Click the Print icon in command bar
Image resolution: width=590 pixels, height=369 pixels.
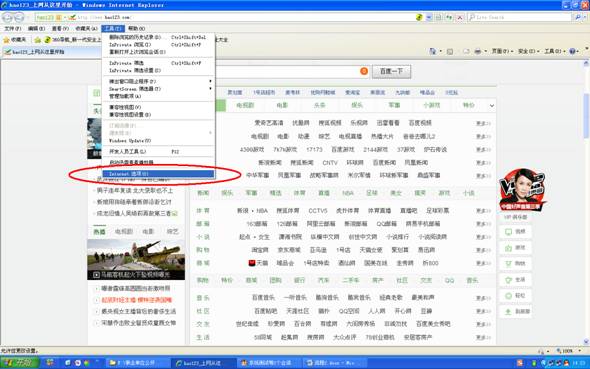pyautogui.click(x=477, y=51)
